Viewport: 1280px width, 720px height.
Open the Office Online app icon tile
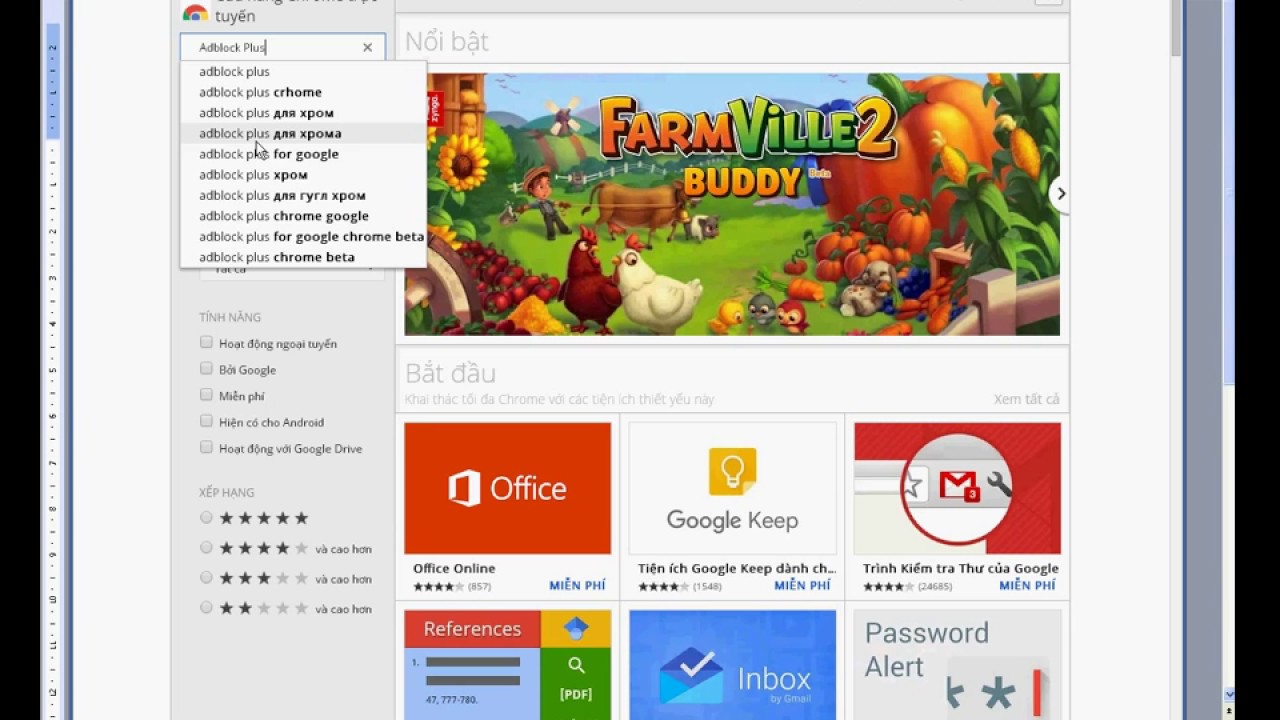pyautogui.click(x=507, y=488)
